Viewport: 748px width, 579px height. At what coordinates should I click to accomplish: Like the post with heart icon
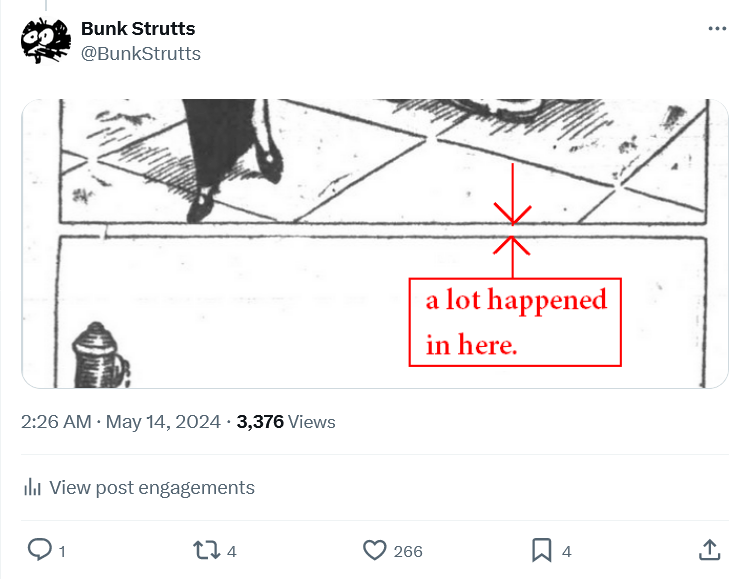tap(374, 550)
